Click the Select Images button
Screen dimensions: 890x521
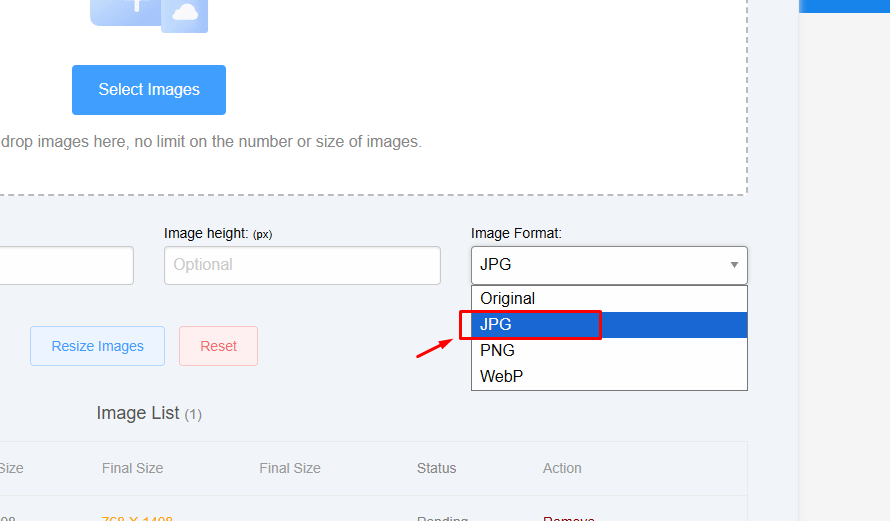coord(149,90)
